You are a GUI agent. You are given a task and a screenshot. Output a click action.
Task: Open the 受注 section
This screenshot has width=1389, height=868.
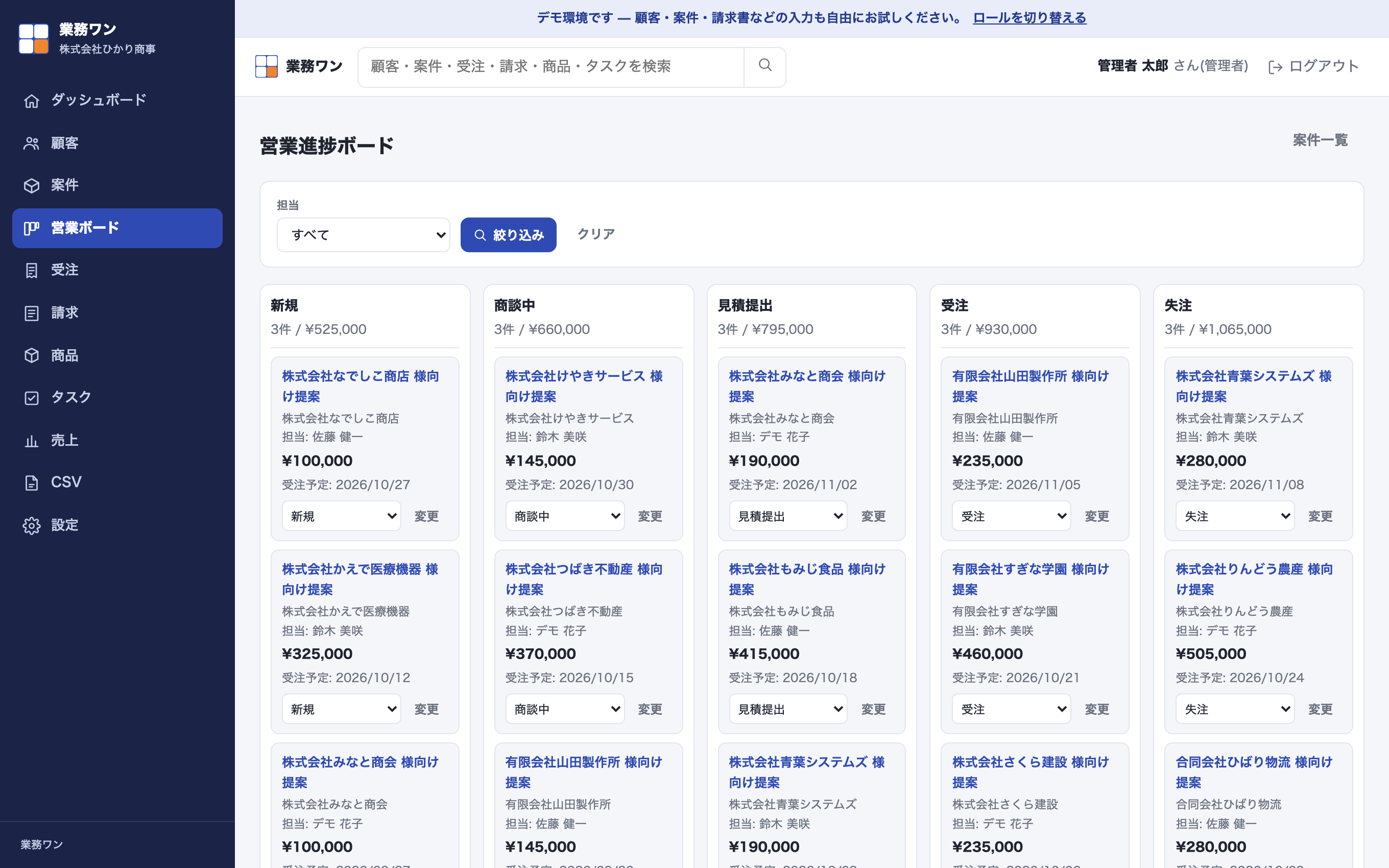tap(117, 271)
